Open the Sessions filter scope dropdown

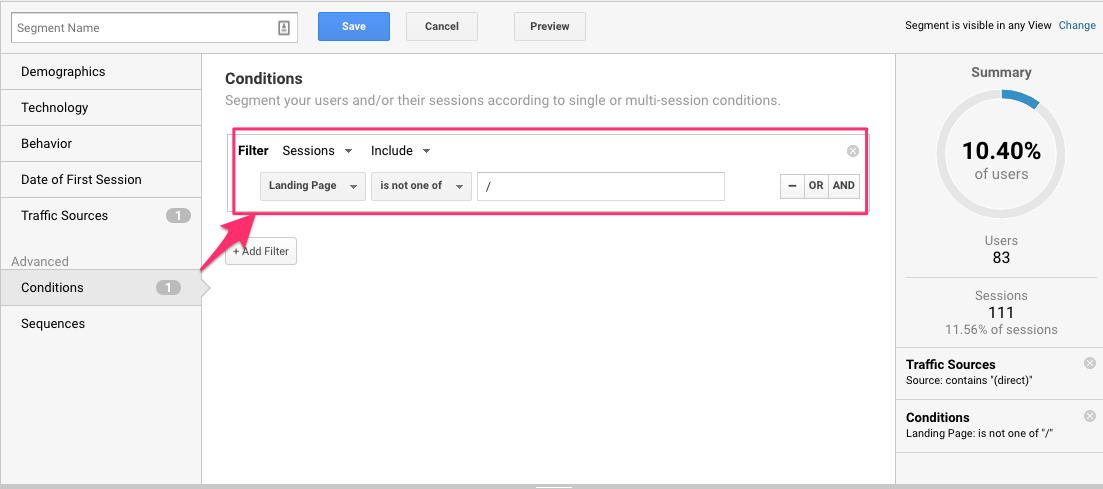click(x=317, y=151)
